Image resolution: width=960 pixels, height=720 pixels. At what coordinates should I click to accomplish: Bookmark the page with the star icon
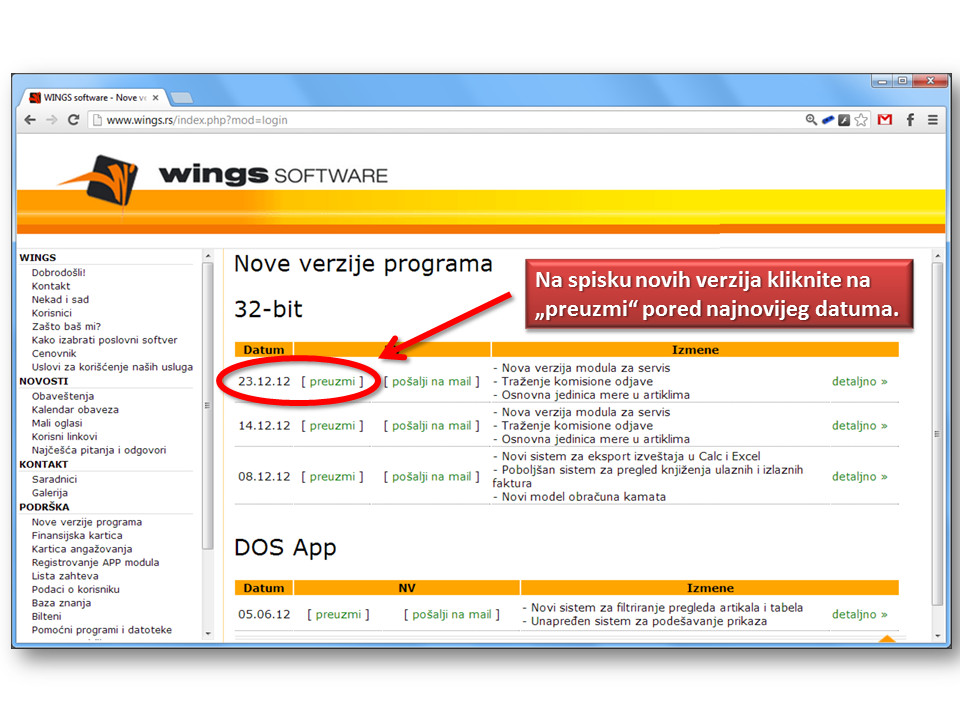tap(861, 120)
